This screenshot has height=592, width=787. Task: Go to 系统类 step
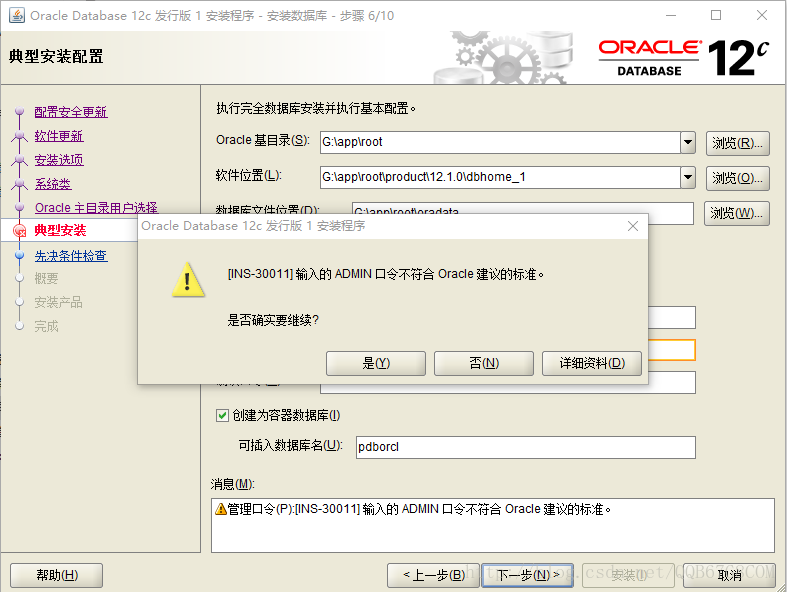(x=53, y=184)
